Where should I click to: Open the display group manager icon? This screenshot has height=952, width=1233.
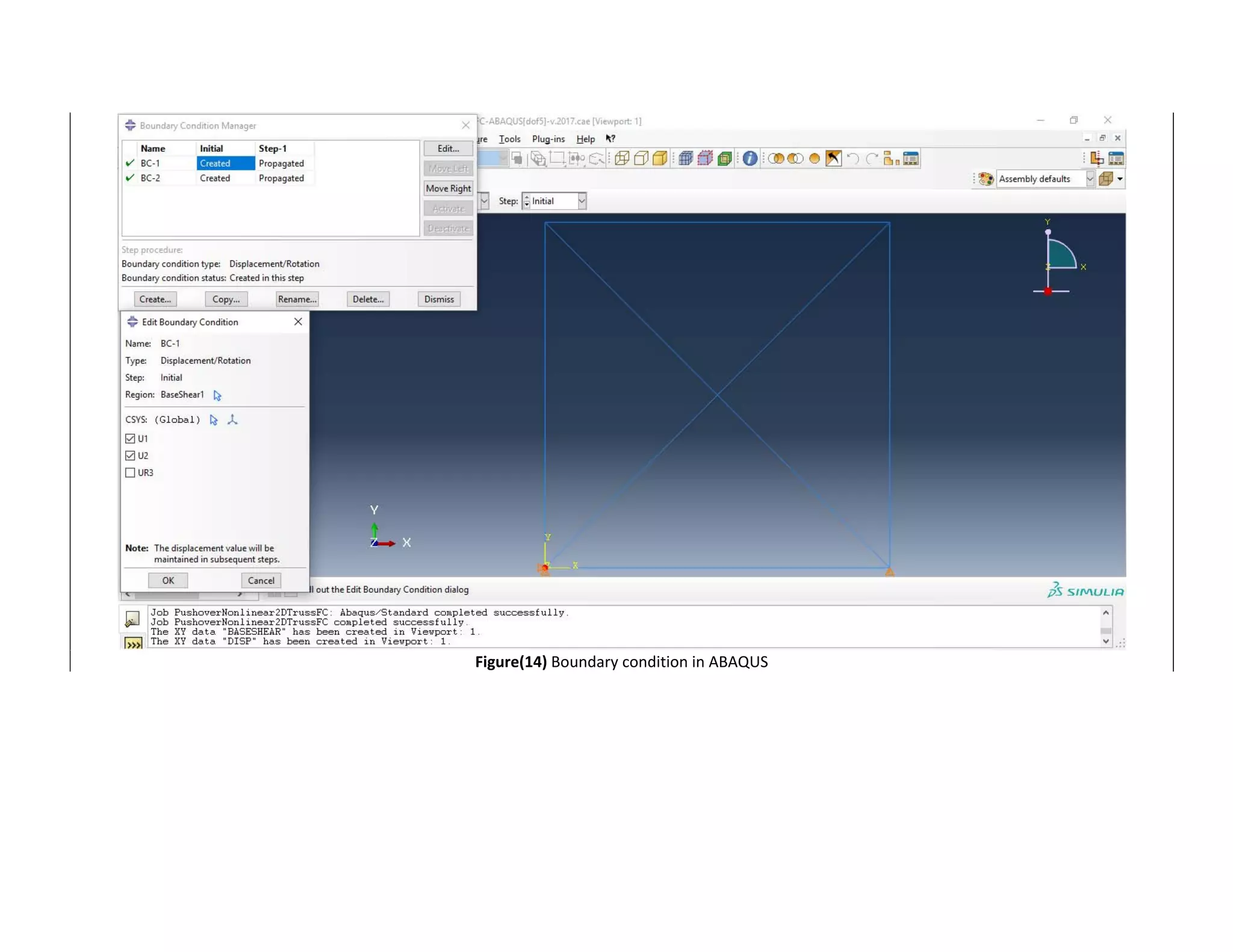coord(911,159)
